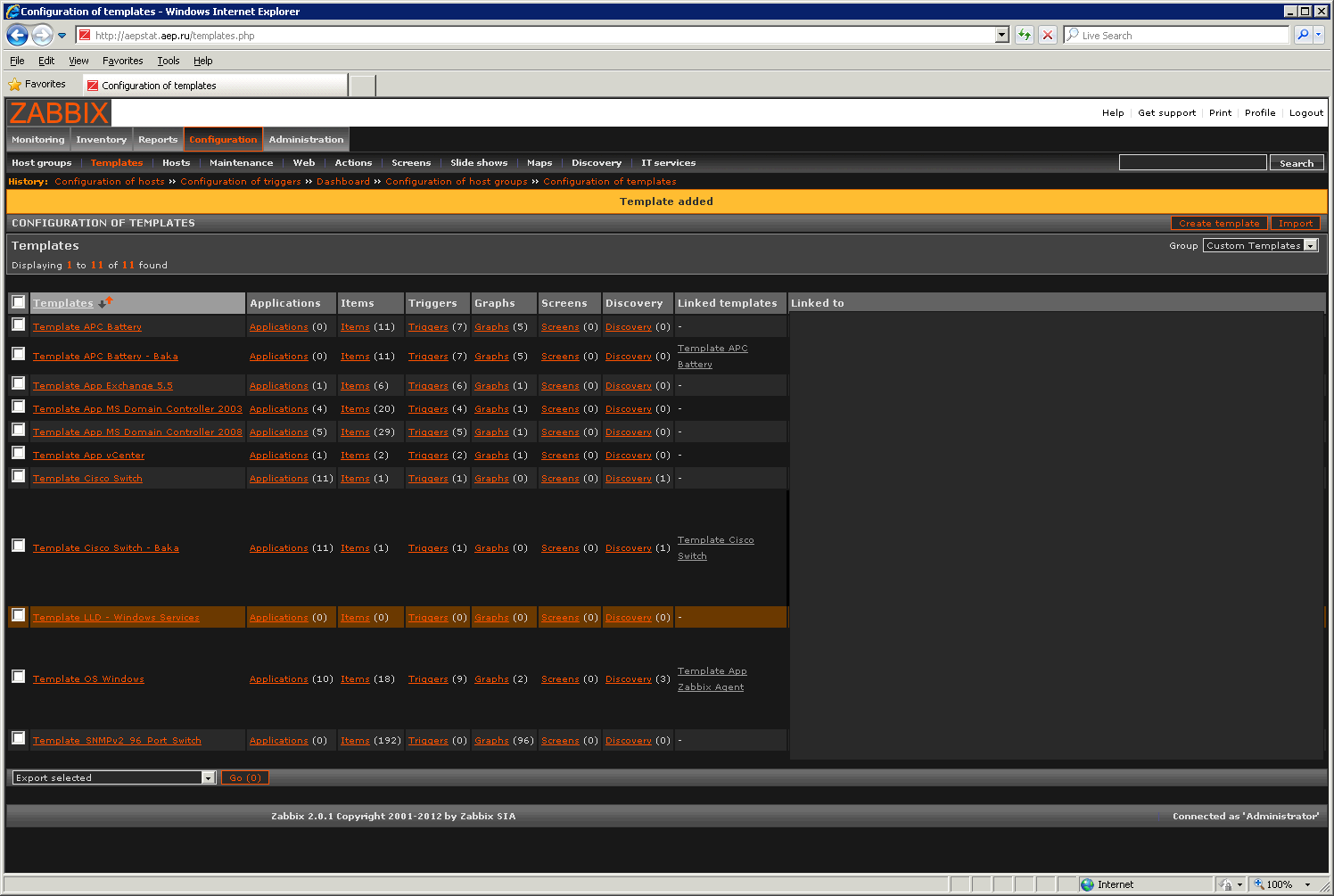Click the Get support link
Viewport: 1334px width, 896px height.
point(1166,113)
